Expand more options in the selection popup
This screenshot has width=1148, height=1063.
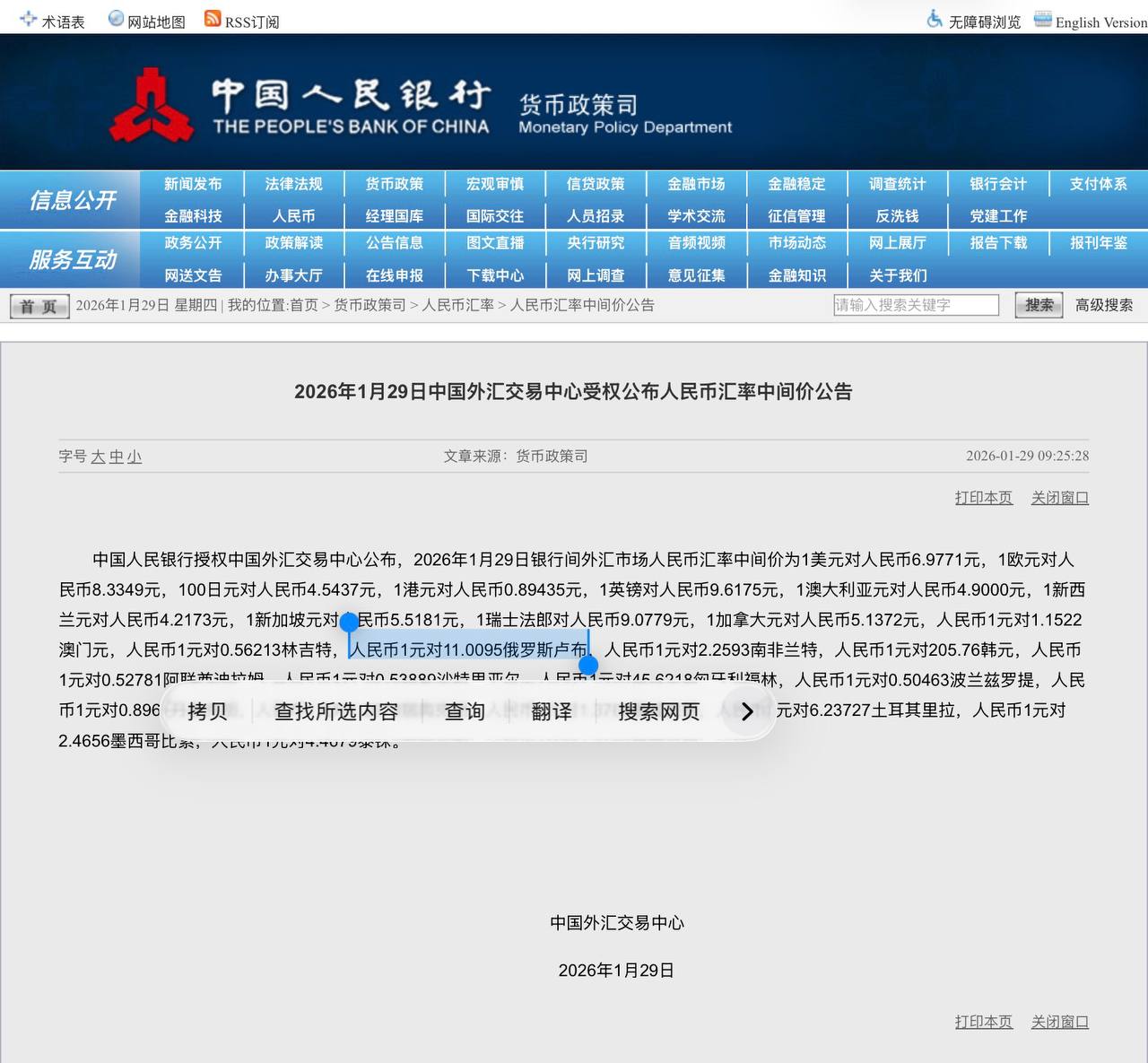747,711
